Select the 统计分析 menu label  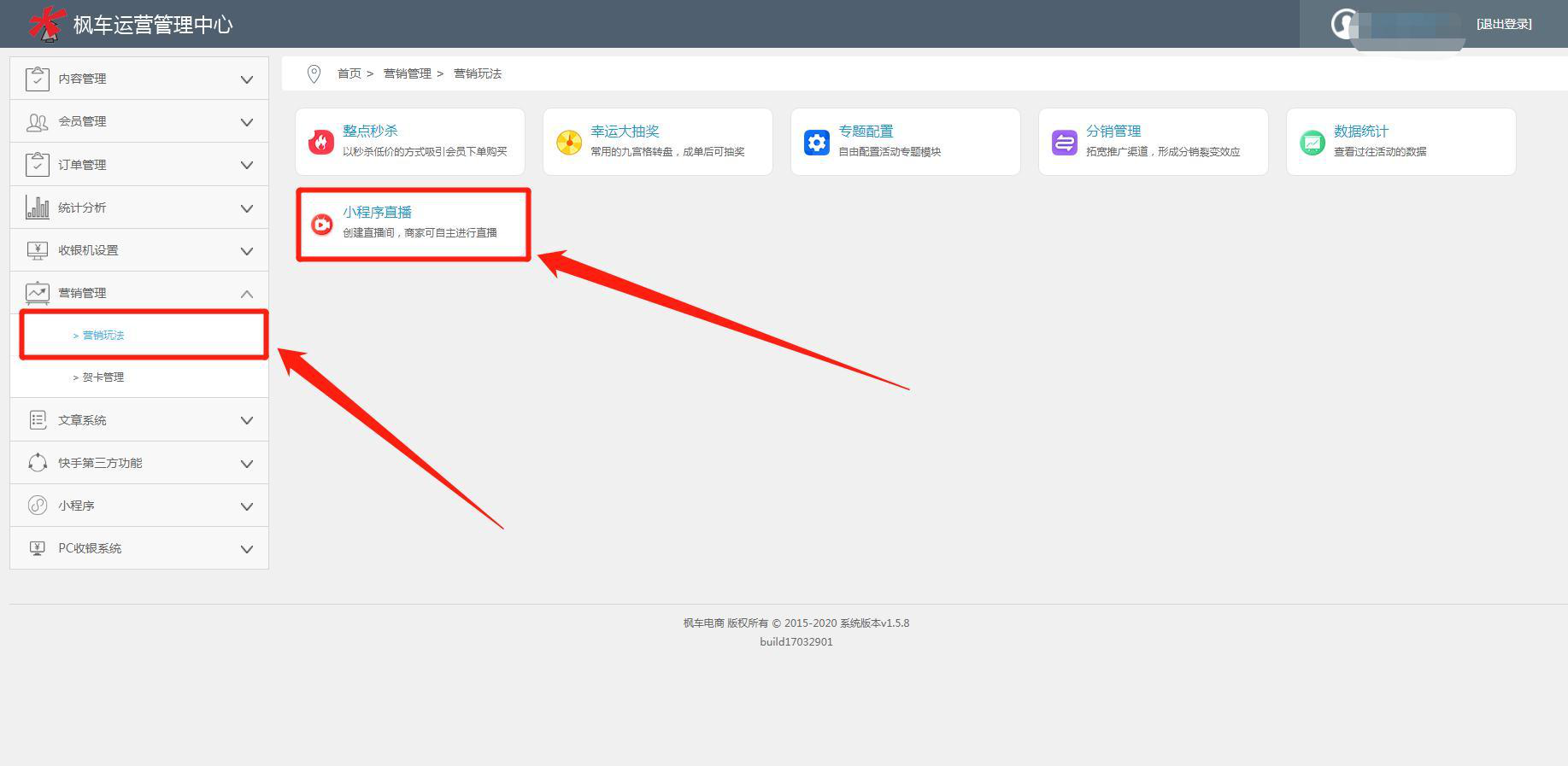pyautogui.click(x=82, y=208)
